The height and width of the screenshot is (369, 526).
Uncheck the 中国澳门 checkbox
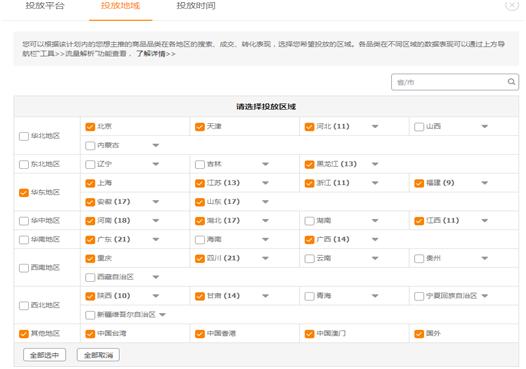pos(309,334)
